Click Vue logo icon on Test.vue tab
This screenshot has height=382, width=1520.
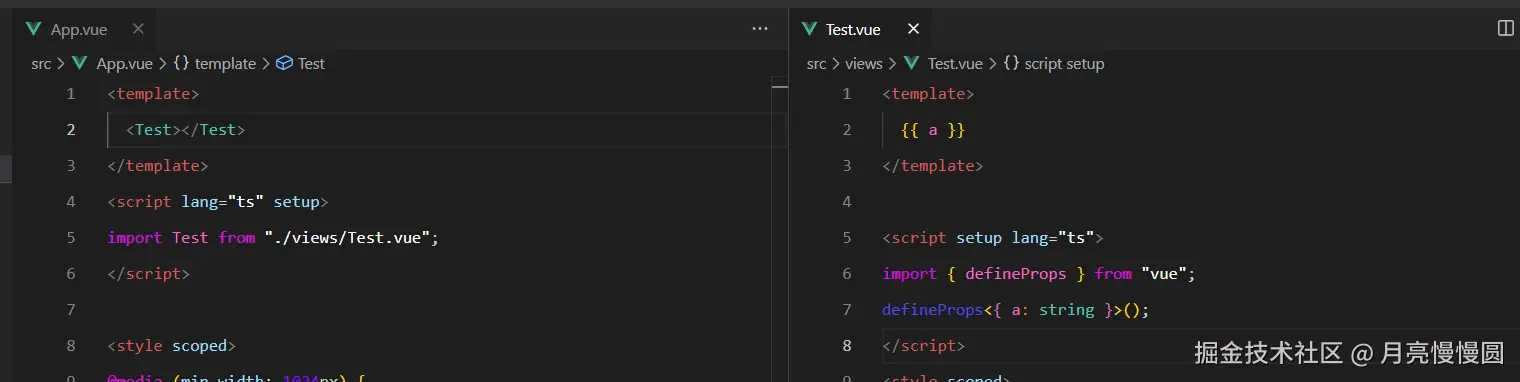click(809, 29)
